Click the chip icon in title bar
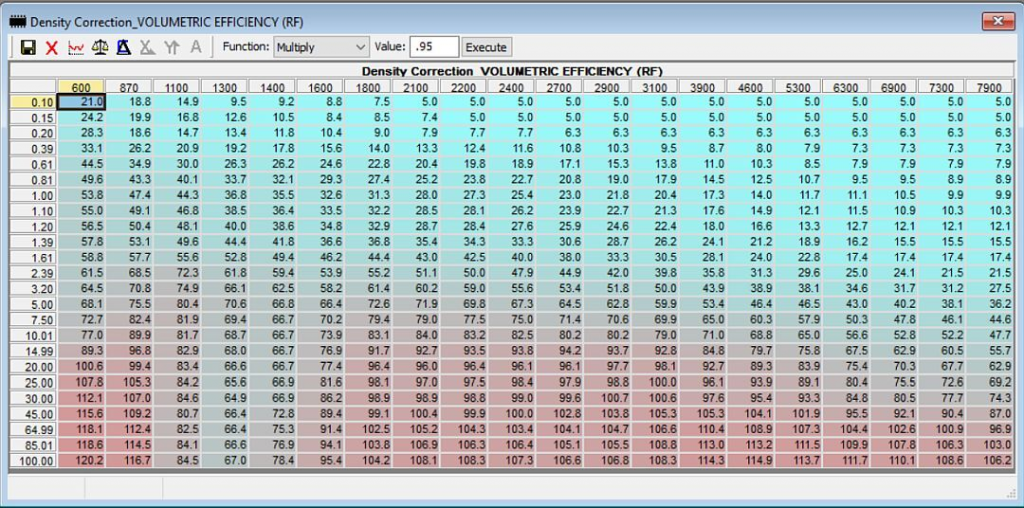This screenshot has width=1024, height=508. 17,20
